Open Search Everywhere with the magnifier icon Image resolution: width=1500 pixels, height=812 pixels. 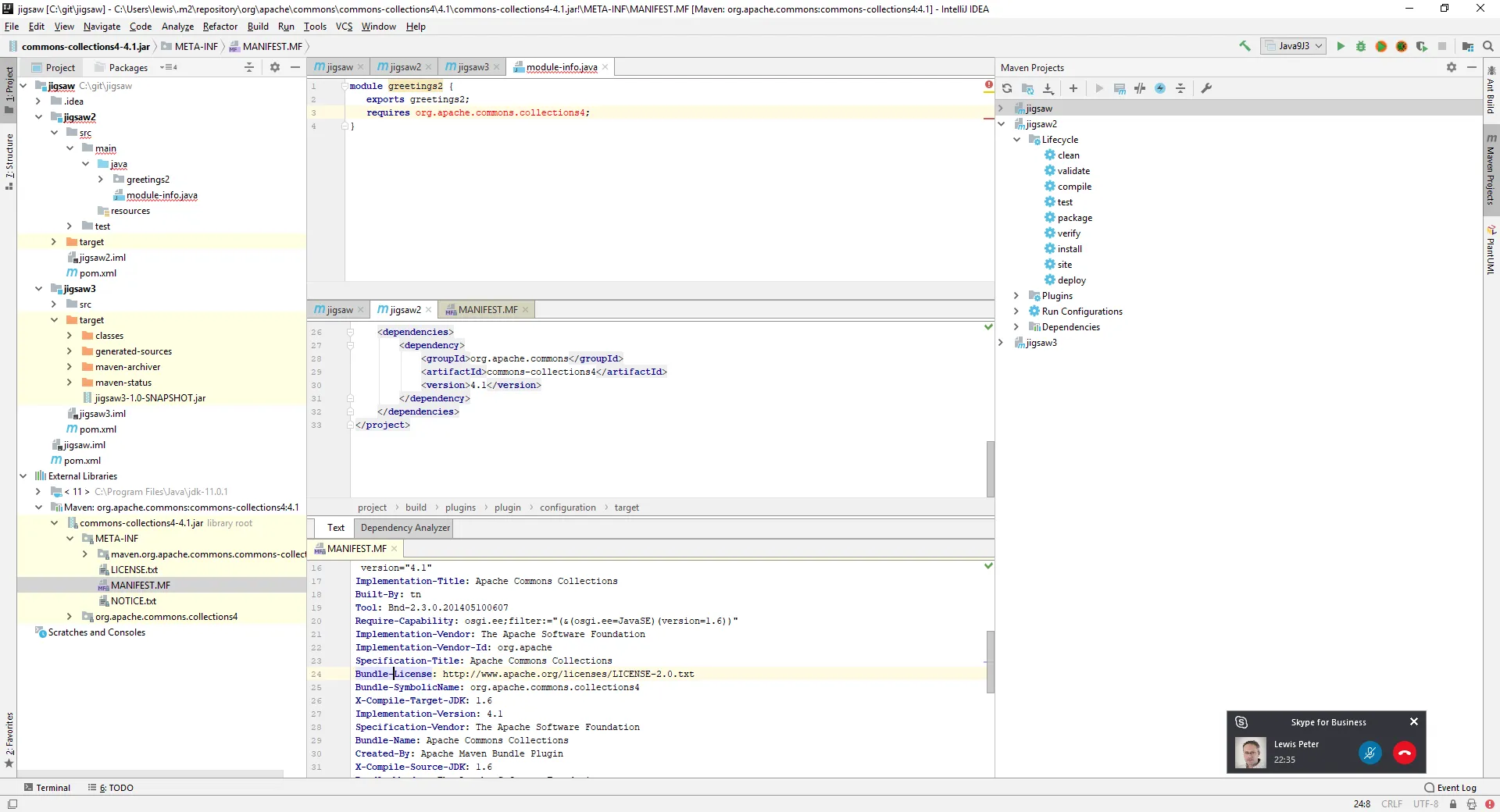(1488, 46)
